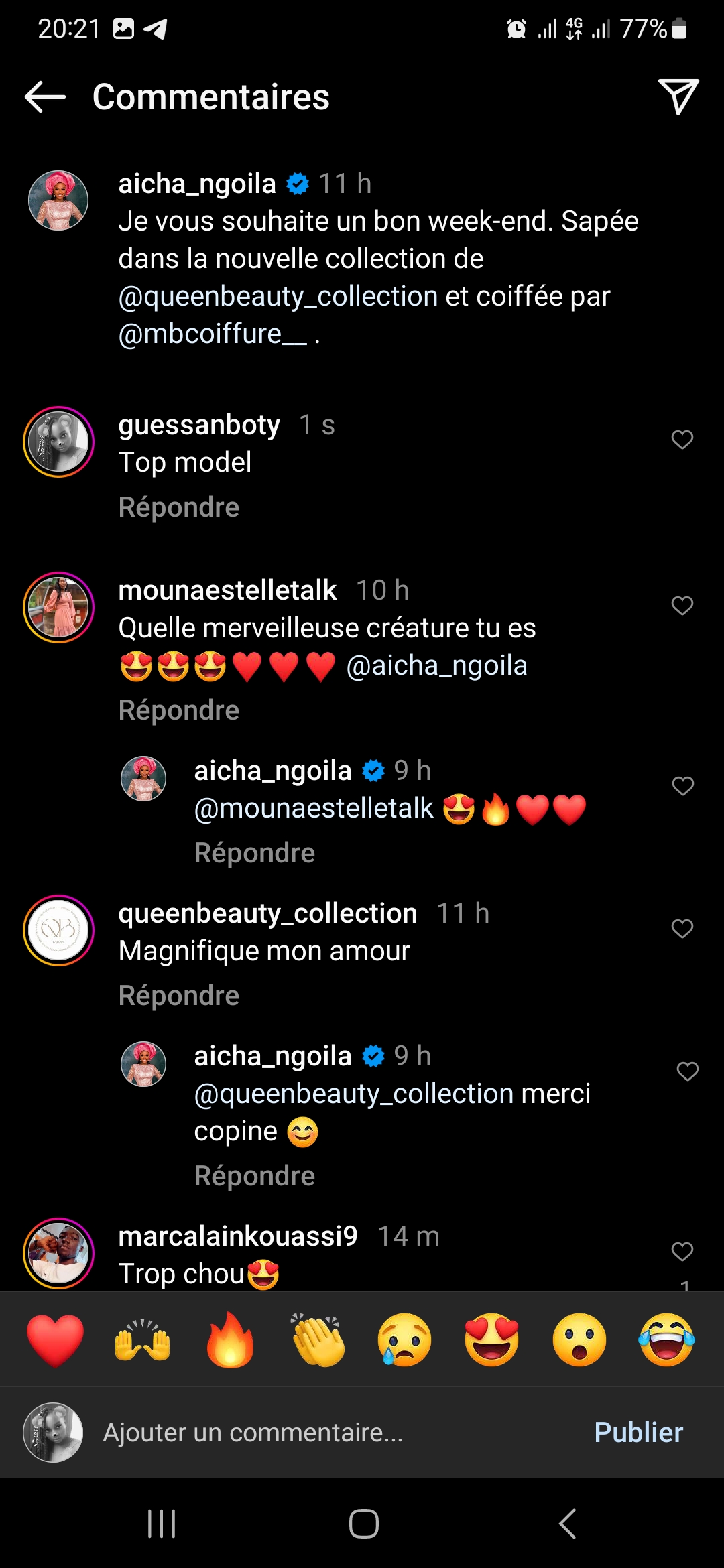Open the share paper-plane icon
Screen dimensions: 724x1568
[678, 97]
